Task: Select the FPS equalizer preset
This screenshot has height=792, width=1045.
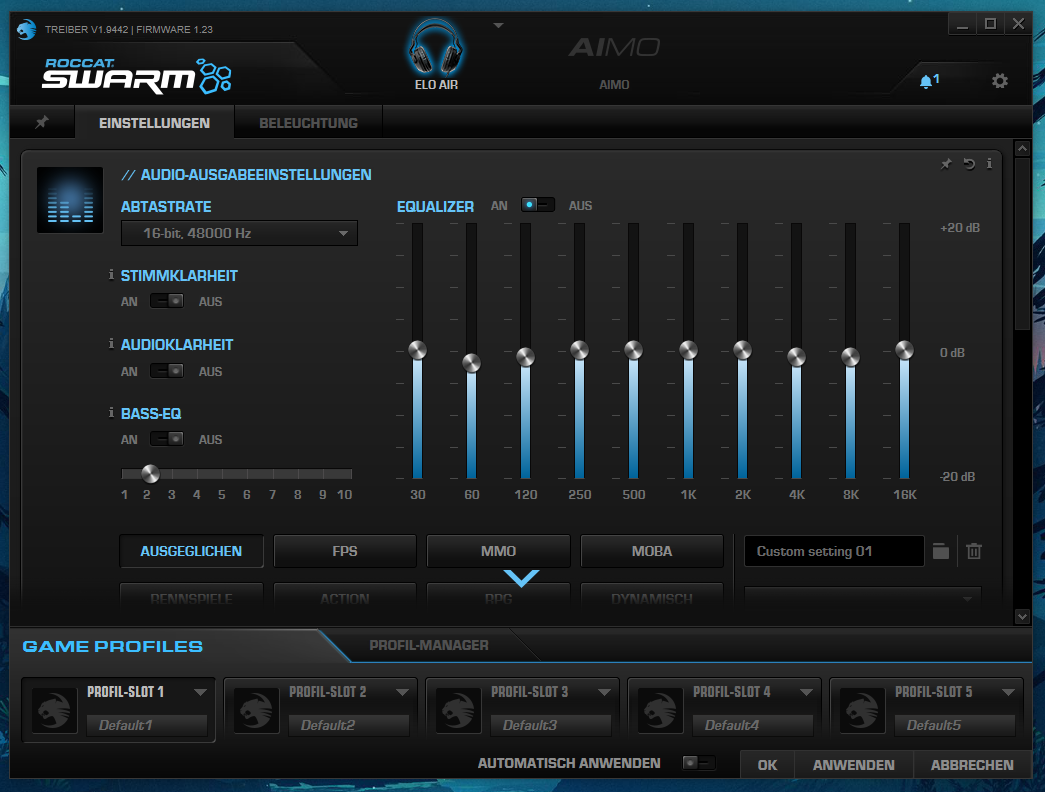Action: (345, 551)
